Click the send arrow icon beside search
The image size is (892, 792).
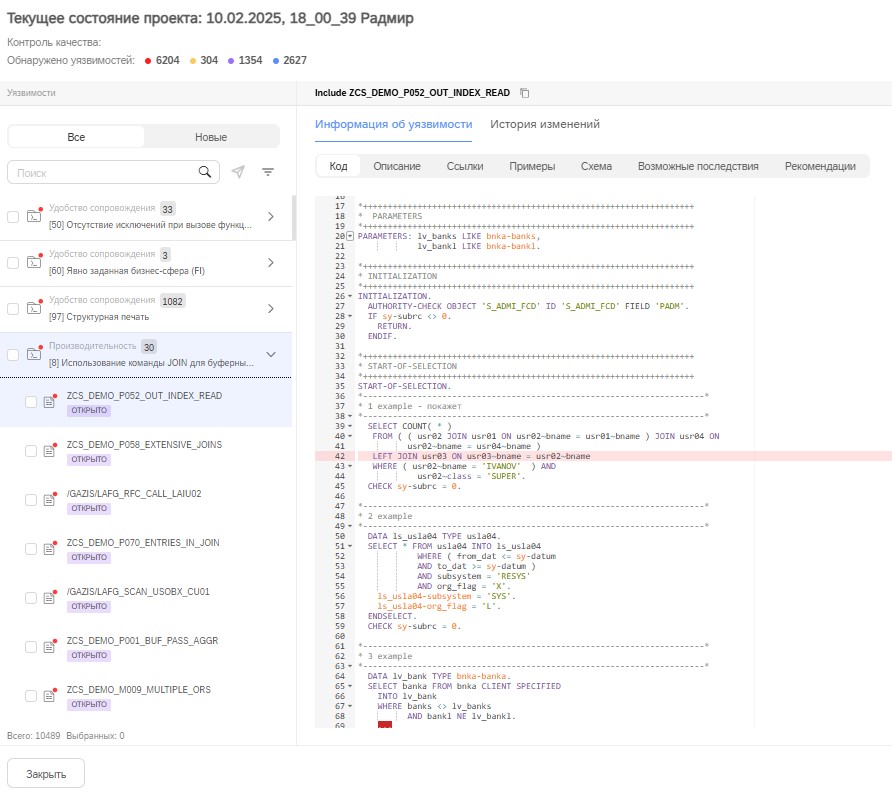click(x=238, y=172)
